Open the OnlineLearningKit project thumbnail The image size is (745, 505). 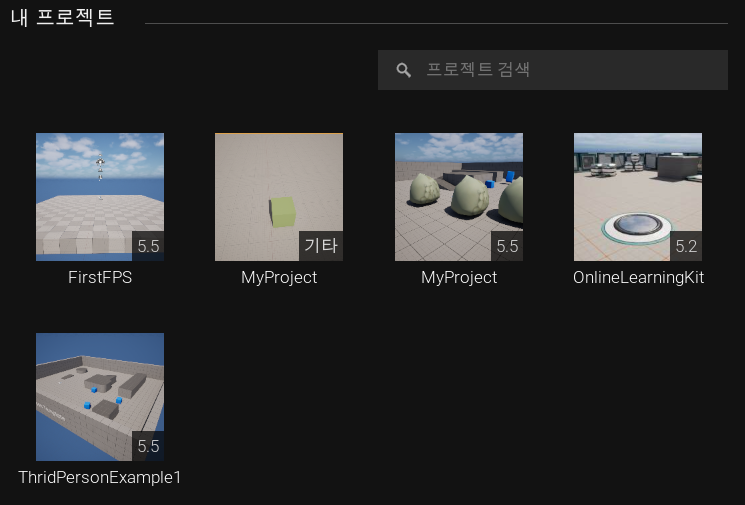(x=638, y=197)
